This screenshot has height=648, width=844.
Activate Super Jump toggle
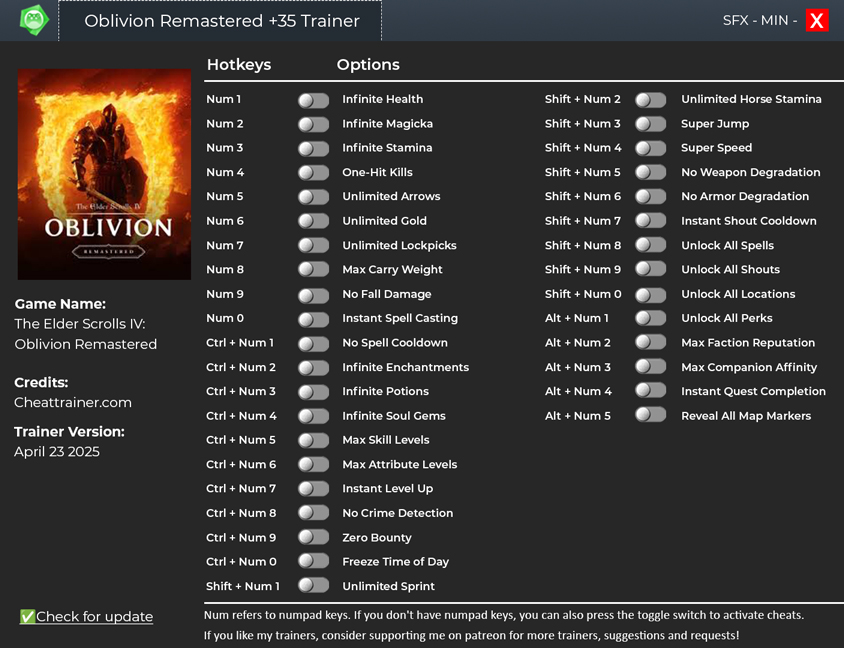pyautogui.click(x=650, y=124)
